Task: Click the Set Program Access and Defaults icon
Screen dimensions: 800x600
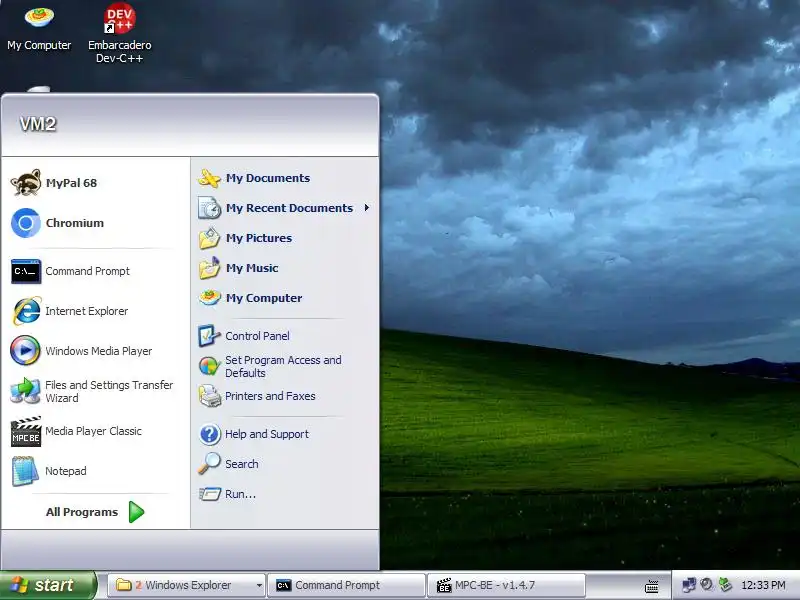Action: (209, 366)
